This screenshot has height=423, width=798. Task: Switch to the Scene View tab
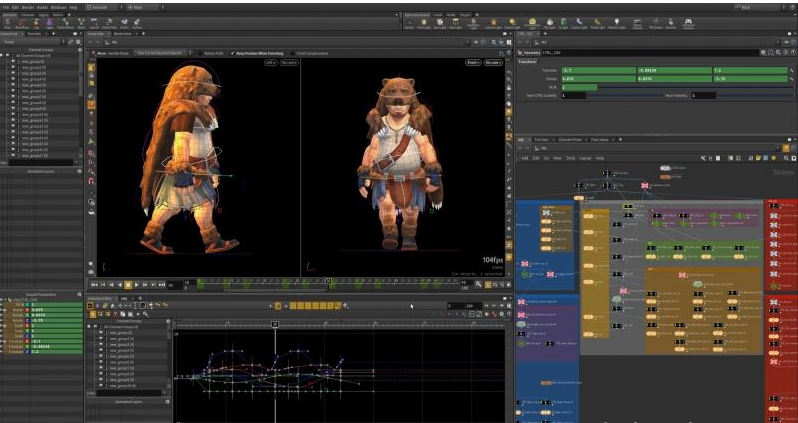click(95, 34)
